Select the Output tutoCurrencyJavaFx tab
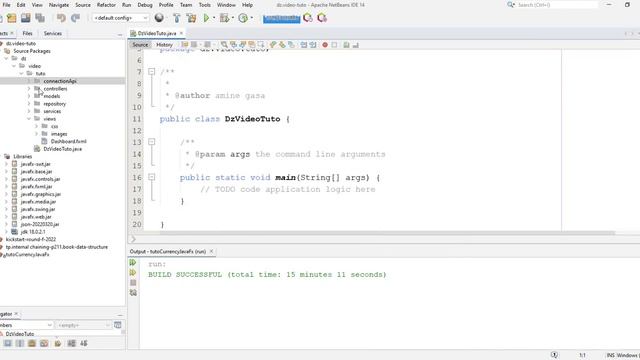This screenshot has width=640, height=360. tap(168, 251)
